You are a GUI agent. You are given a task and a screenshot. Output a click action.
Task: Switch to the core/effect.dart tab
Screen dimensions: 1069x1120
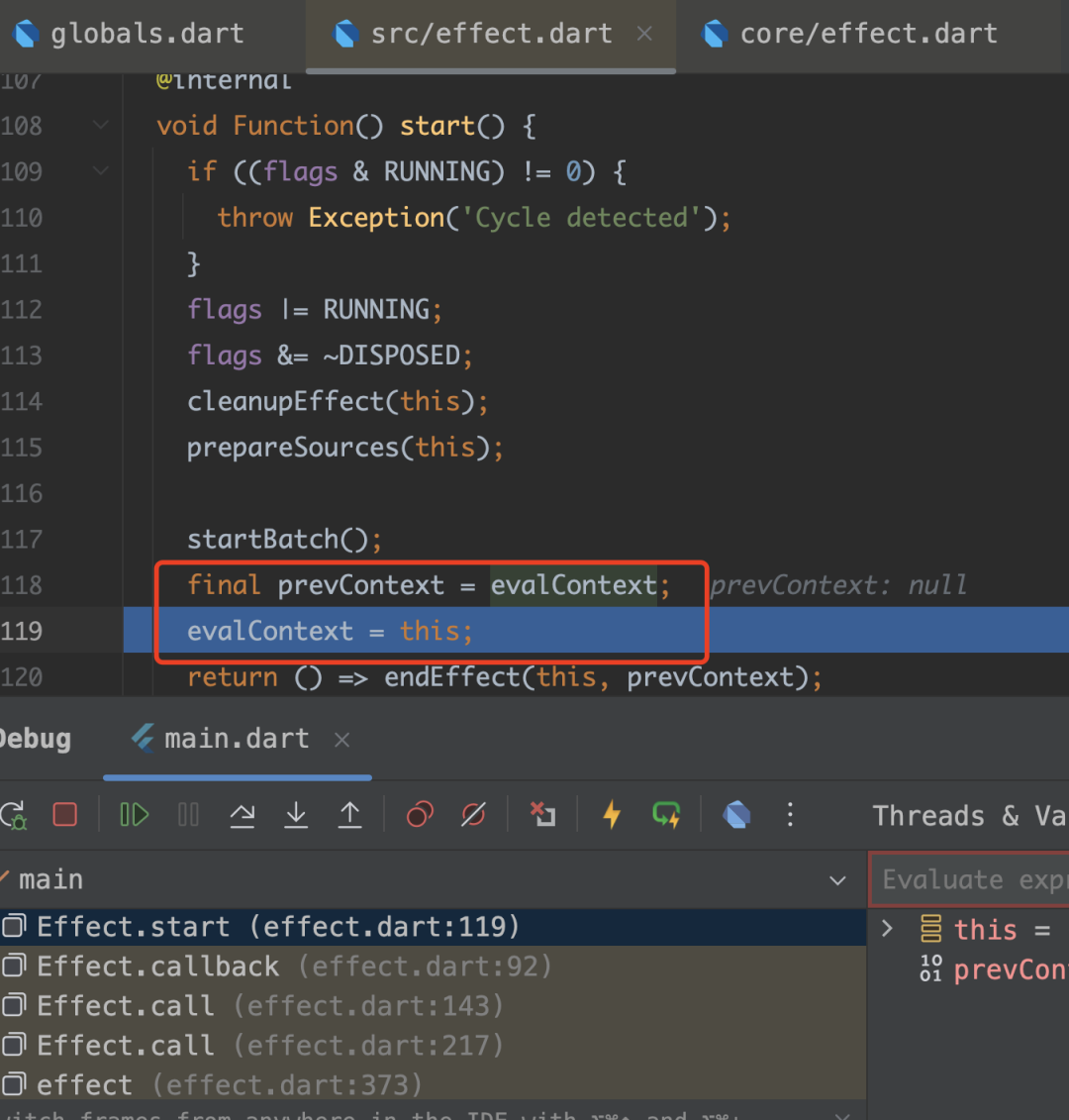pyautogui.click(x=867, y=34)
